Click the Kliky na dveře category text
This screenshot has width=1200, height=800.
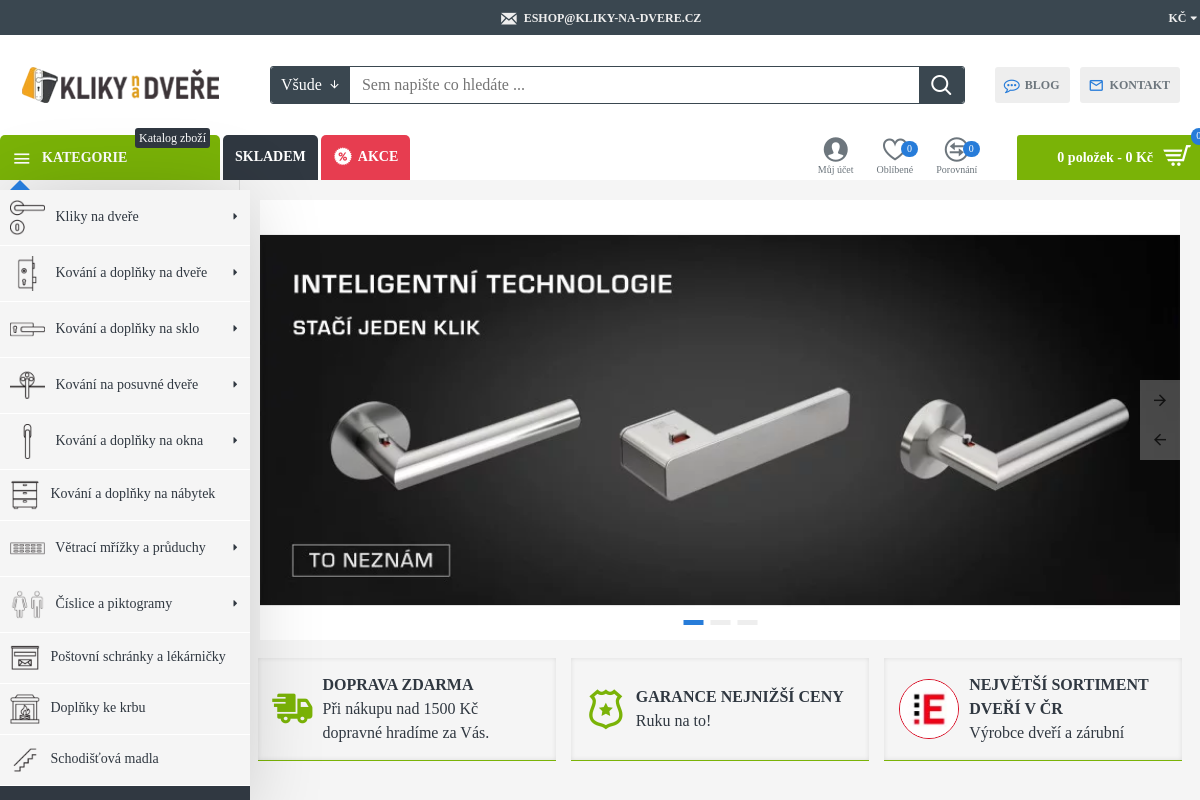(97, 217)
